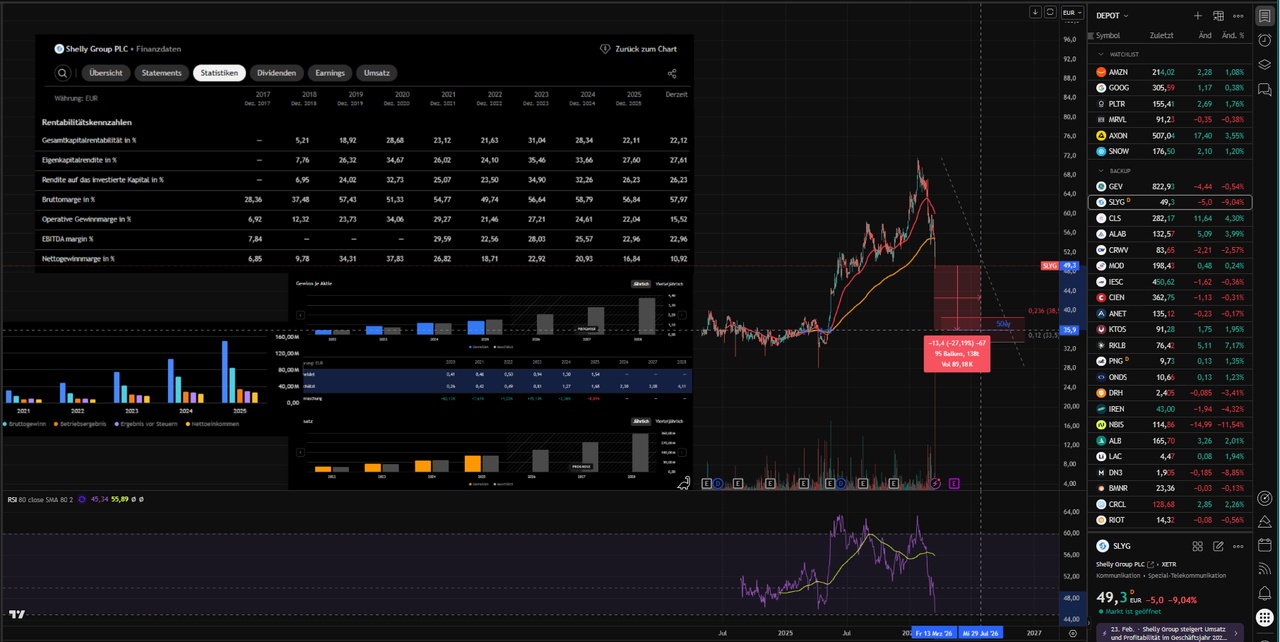
Task: Click the share icon in financials panel
Action: click(x=672, y=73)
